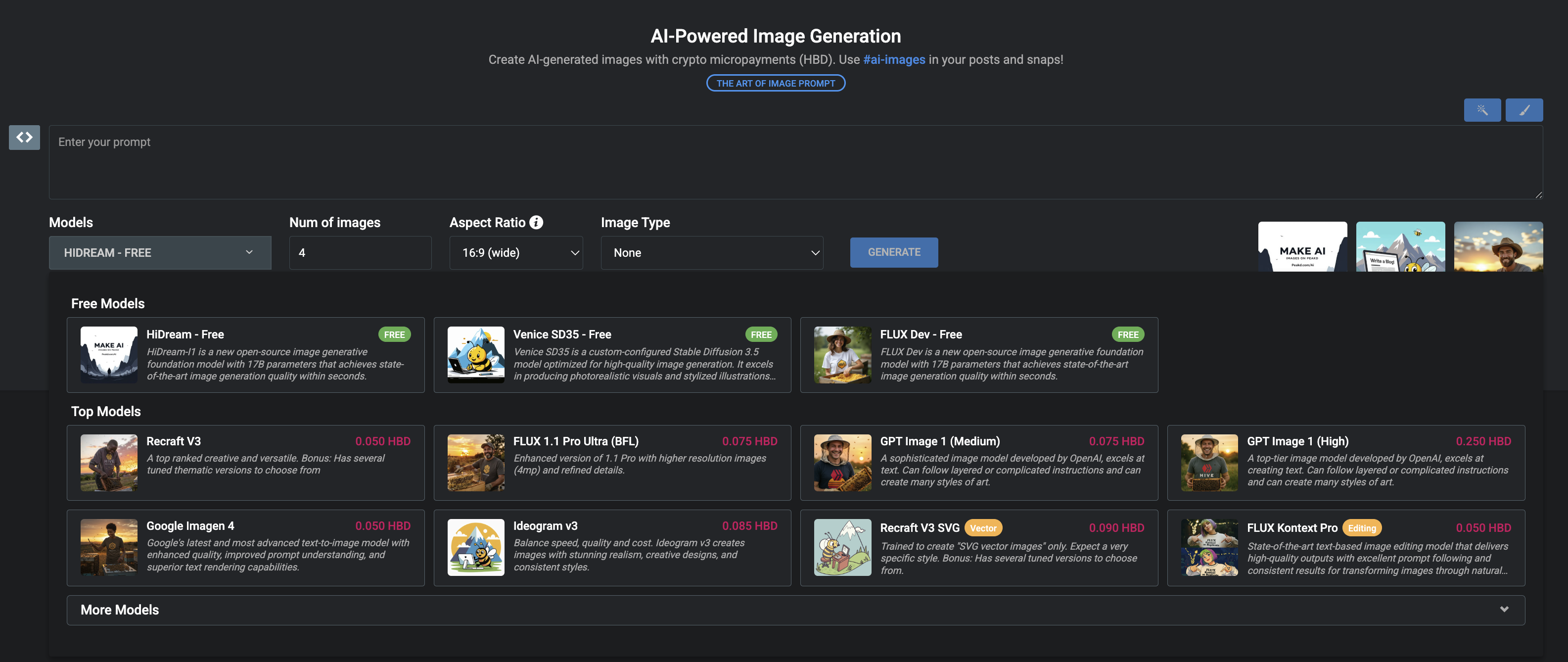
Task: Choose the Recraft V3 SVG bee icon
Action: pyautogui.click(x=842, y=548)
